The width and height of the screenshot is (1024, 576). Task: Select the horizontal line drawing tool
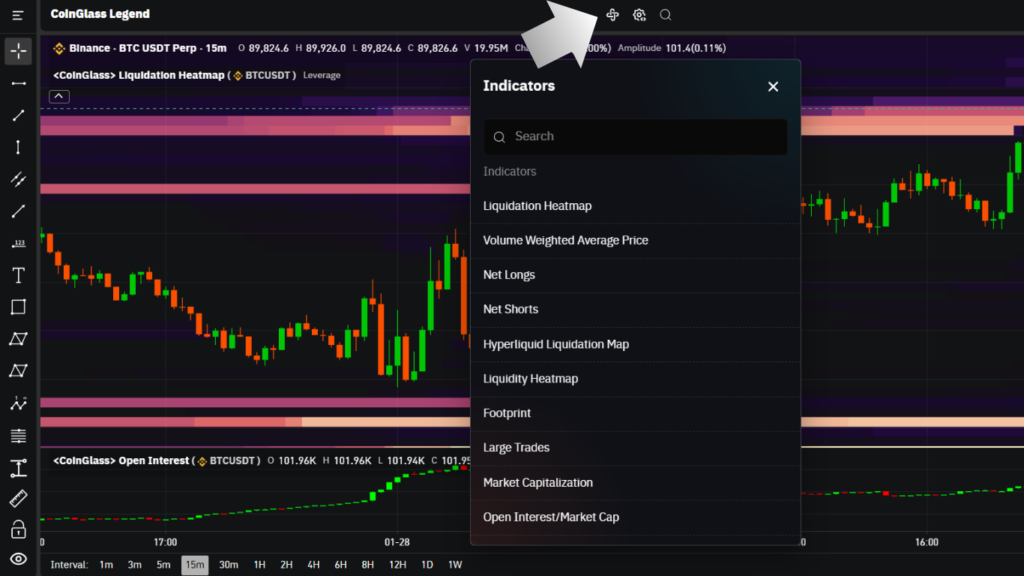(x=18, y=83)
